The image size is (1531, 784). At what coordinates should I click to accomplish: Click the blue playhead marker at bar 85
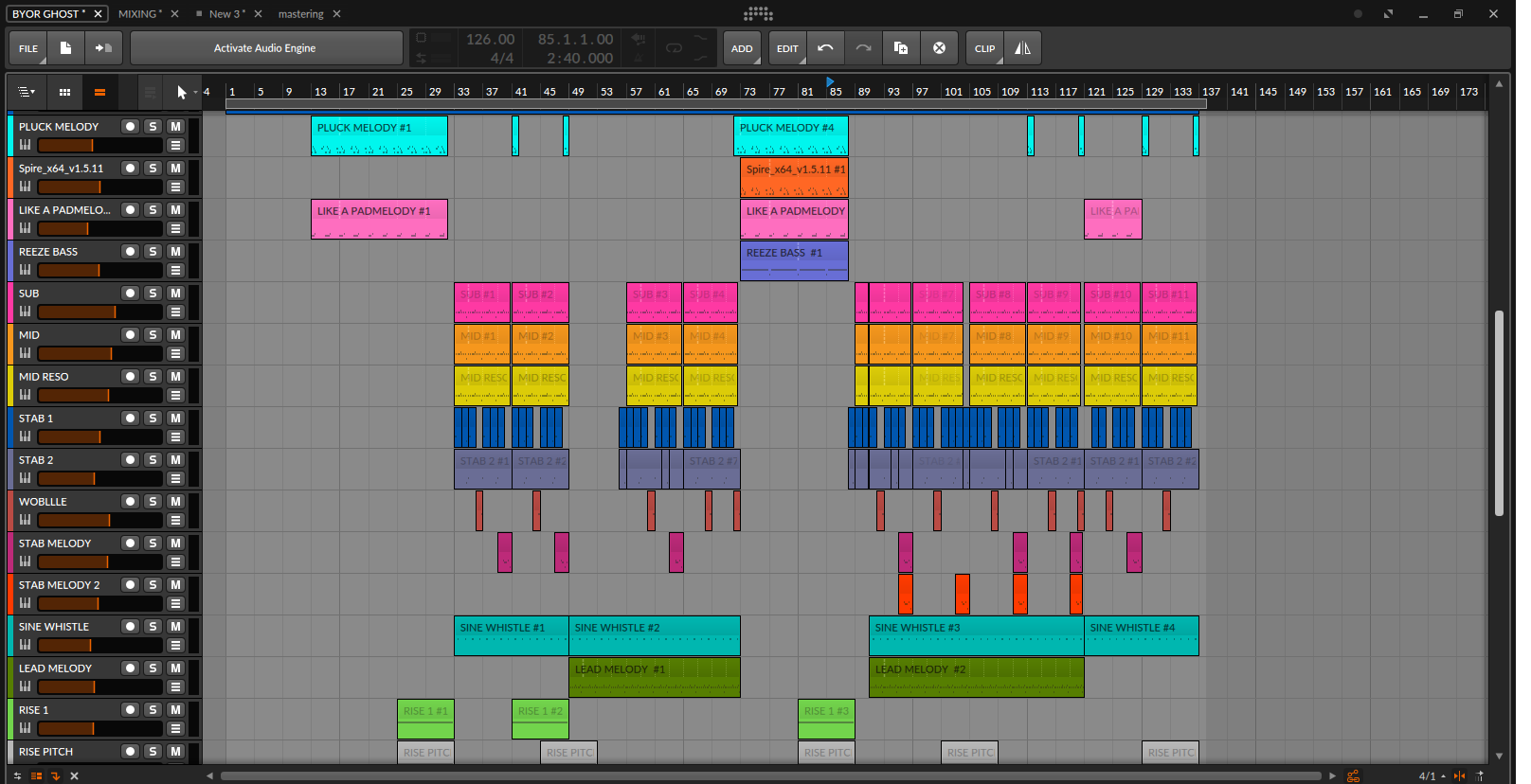(831, 82)
